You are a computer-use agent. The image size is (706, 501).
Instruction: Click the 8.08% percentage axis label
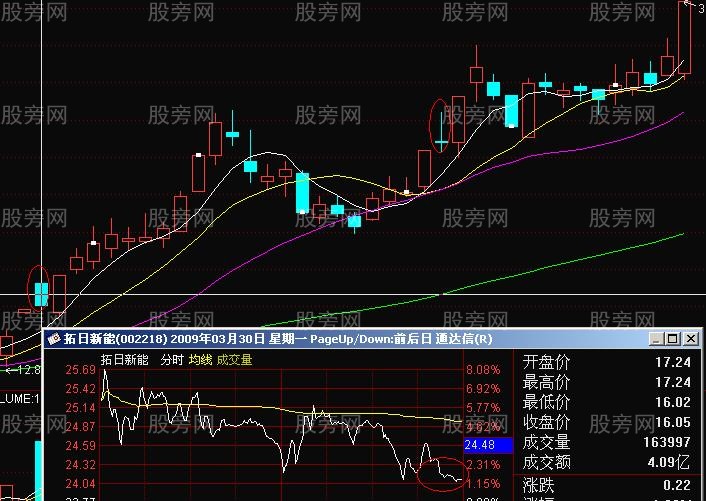pyautogui.click(x=483, y=370)
